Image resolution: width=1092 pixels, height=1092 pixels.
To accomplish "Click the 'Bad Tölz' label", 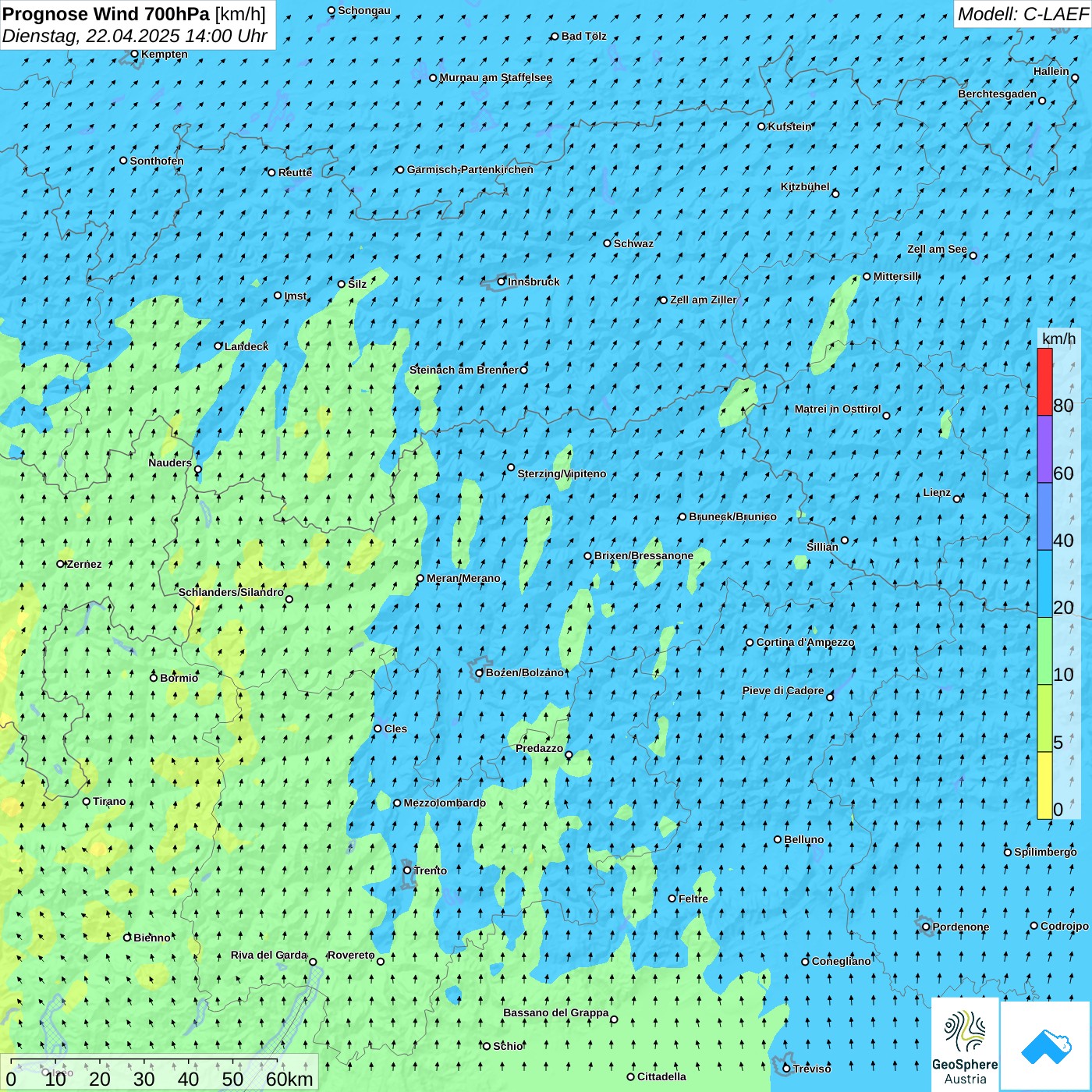I will pos(584,36).
